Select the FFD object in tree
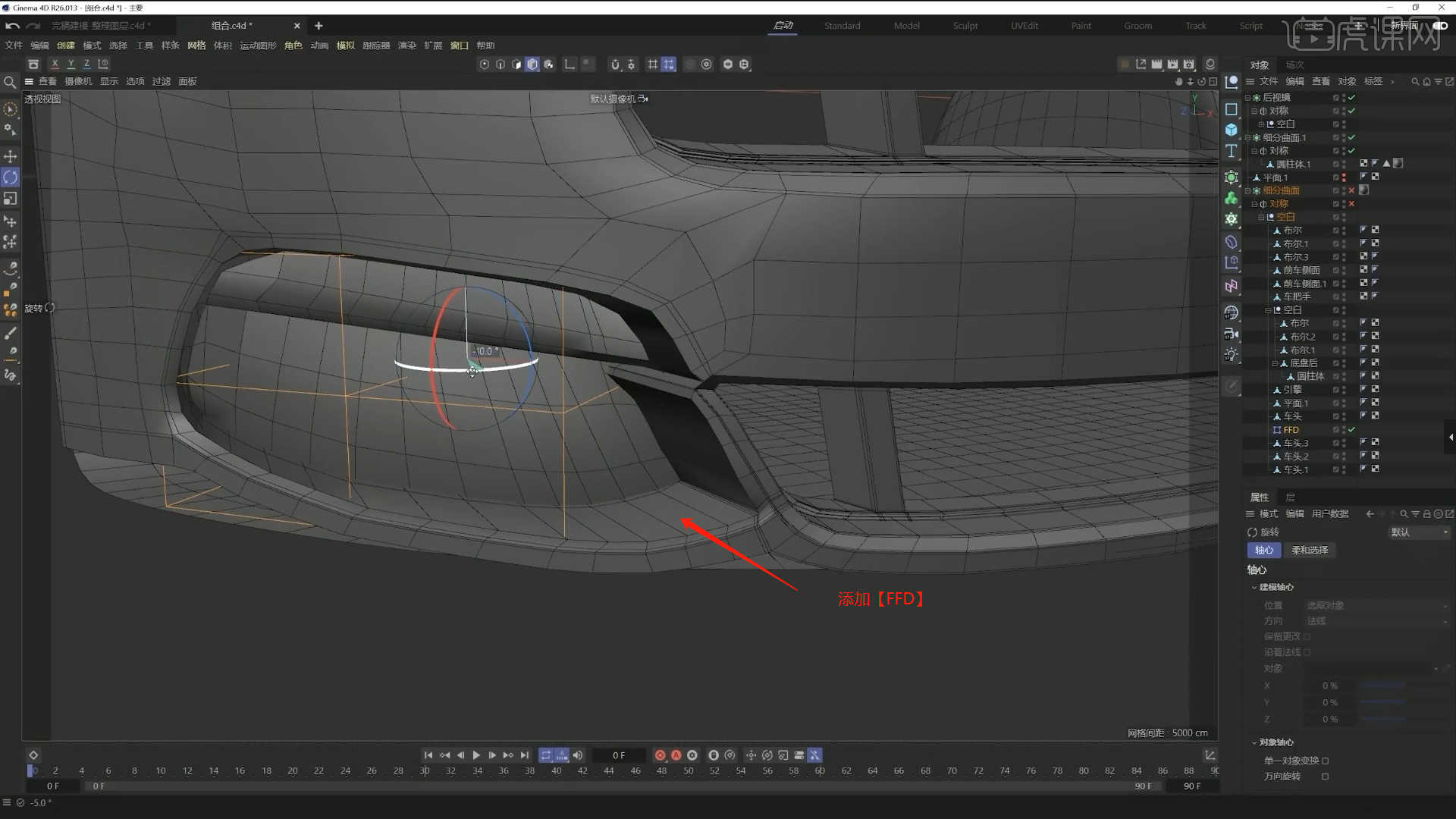 coord(1291,430)
